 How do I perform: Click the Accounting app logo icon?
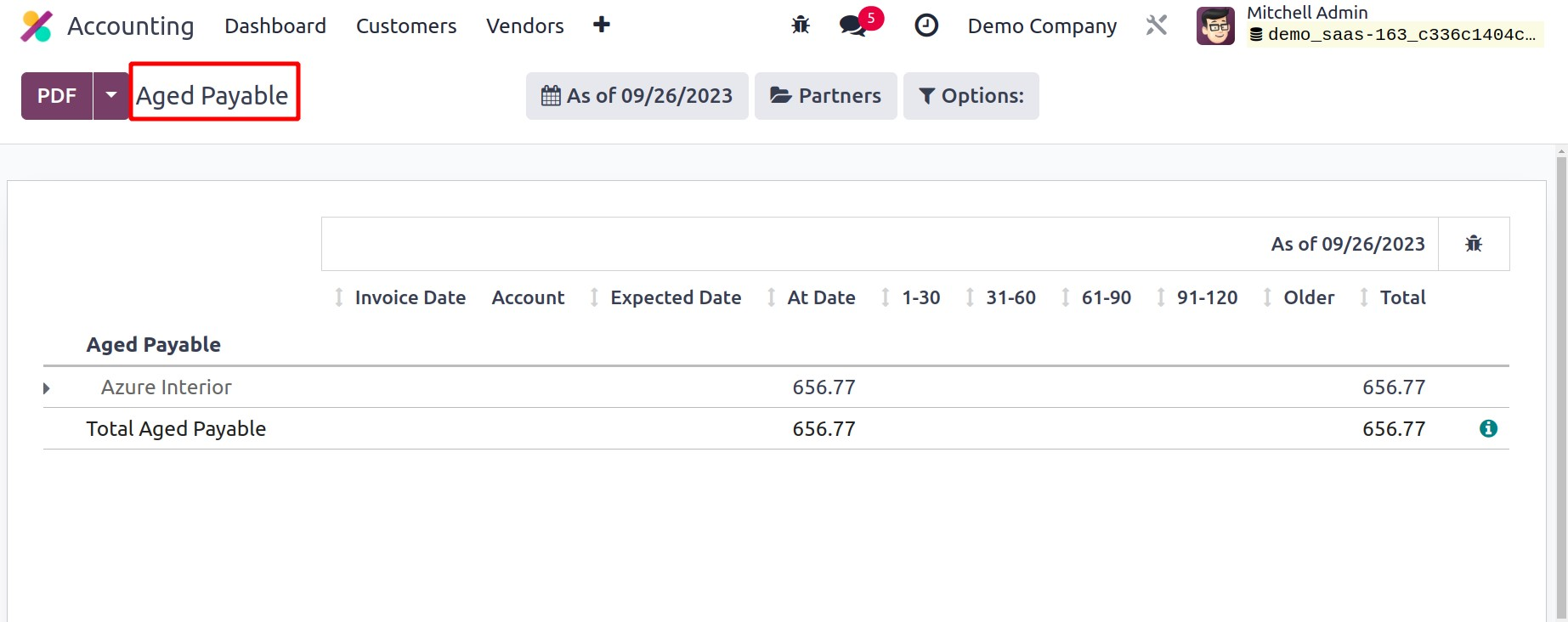point(36,26)
